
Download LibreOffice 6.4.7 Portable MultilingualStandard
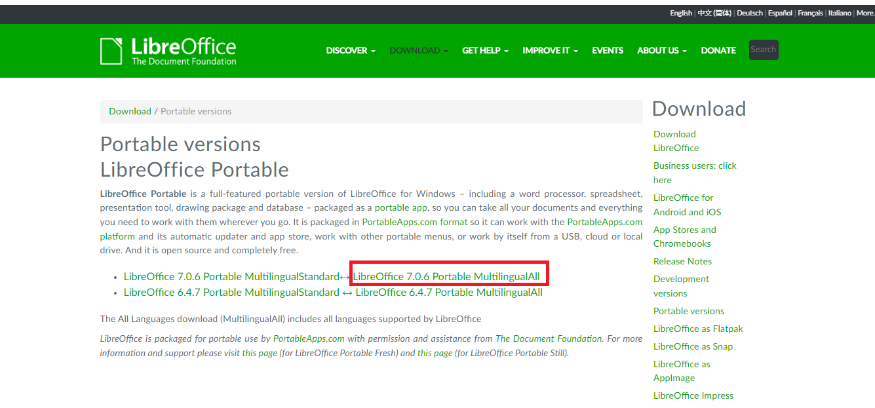tap(232, 292)
